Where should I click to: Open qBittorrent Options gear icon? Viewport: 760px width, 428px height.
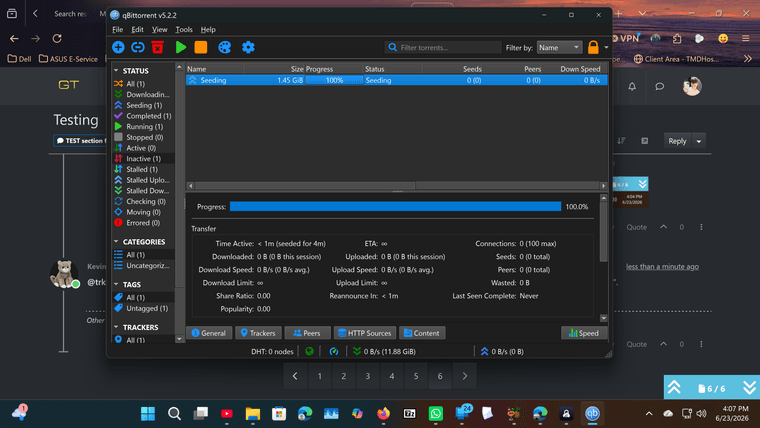[x=248, y=47]
